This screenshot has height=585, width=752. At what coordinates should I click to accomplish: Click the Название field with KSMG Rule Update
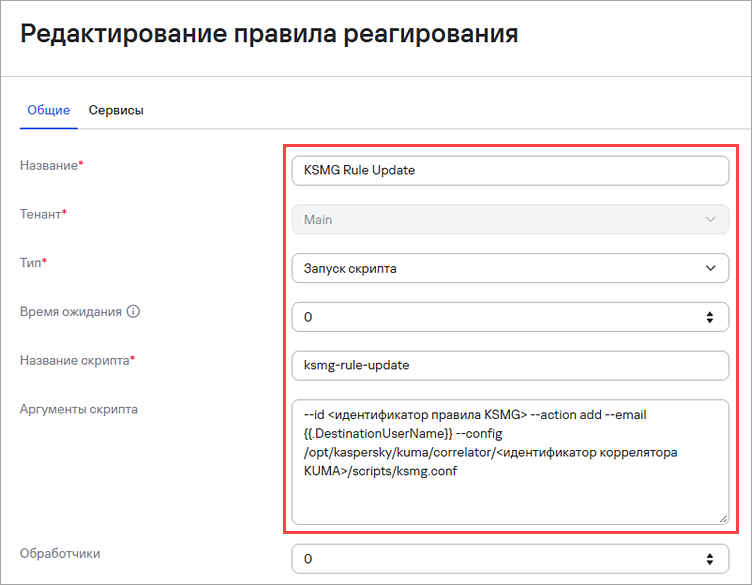click(510, 171)
